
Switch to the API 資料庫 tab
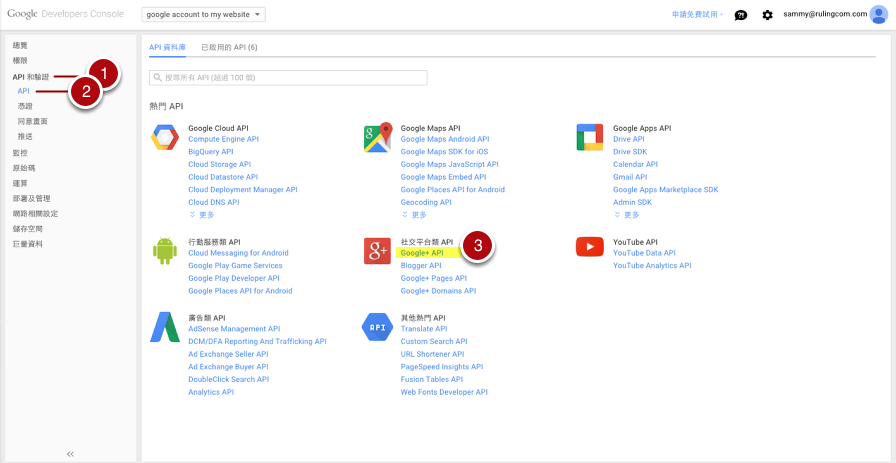coord(167,47)
